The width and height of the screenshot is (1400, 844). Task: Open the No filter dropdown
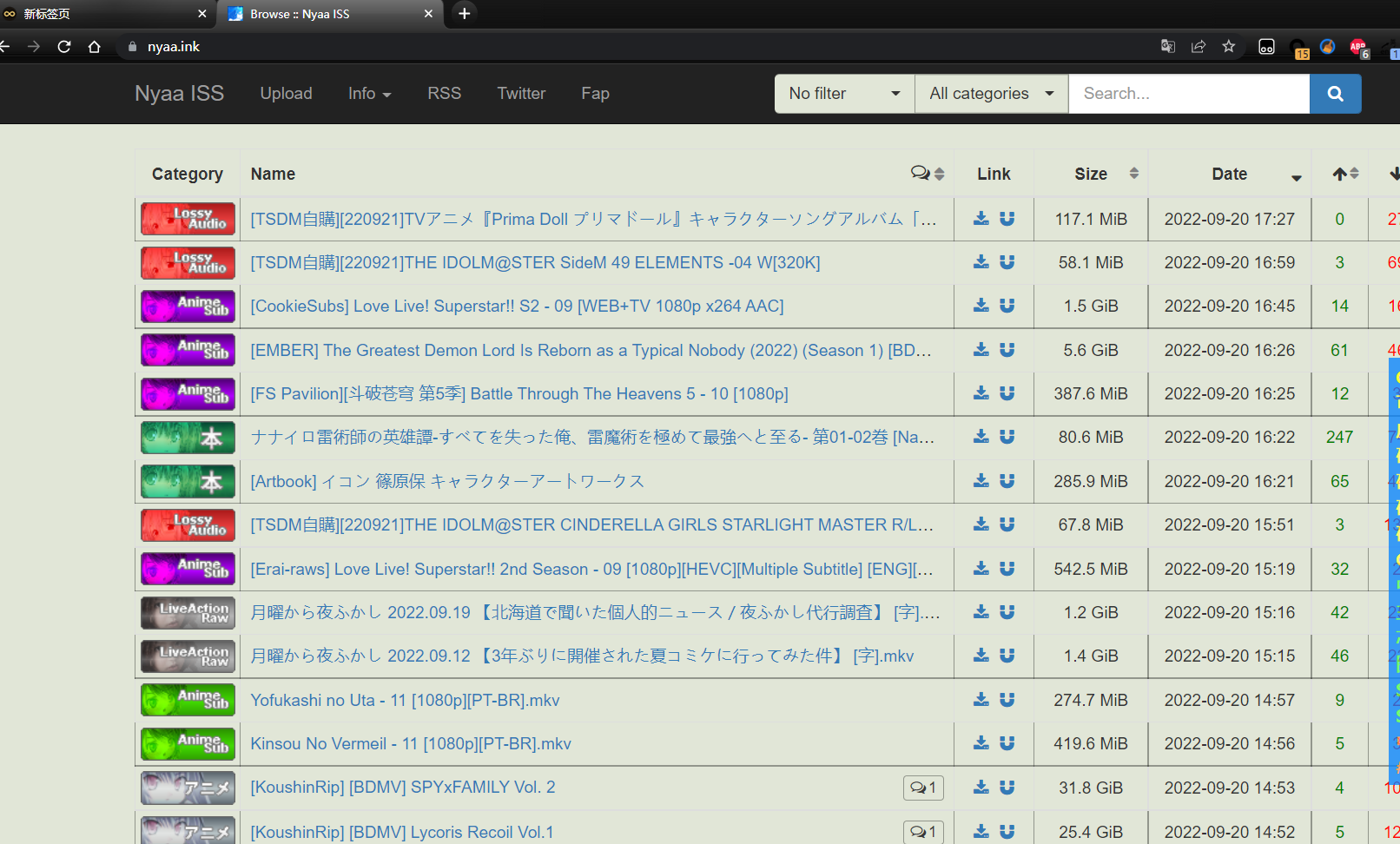[844, 94]
